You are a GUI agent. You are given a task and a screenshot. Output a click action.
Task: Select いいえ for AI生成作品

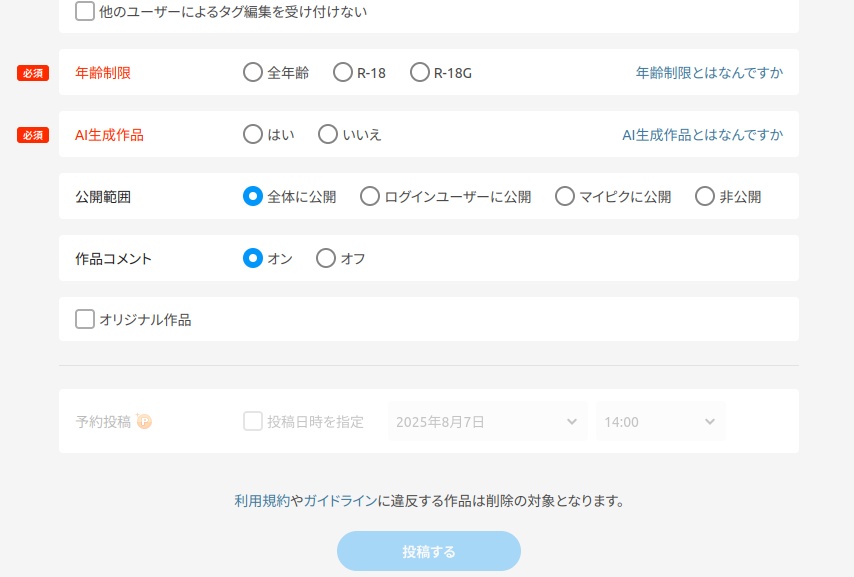(328, 135)
